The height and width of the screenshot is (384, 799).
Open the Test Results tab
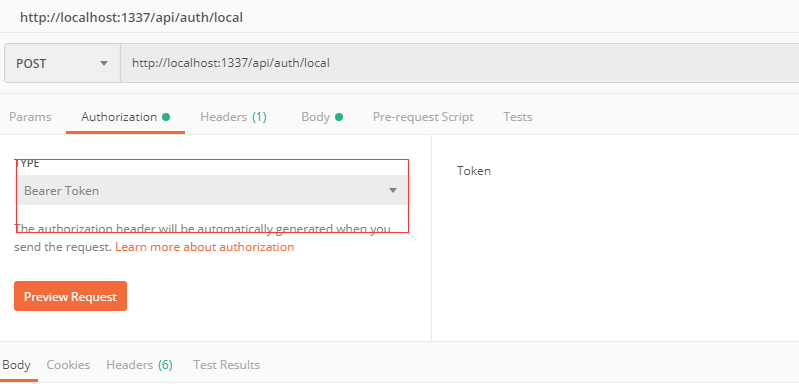pyautogui.click(x=226, y=365)
